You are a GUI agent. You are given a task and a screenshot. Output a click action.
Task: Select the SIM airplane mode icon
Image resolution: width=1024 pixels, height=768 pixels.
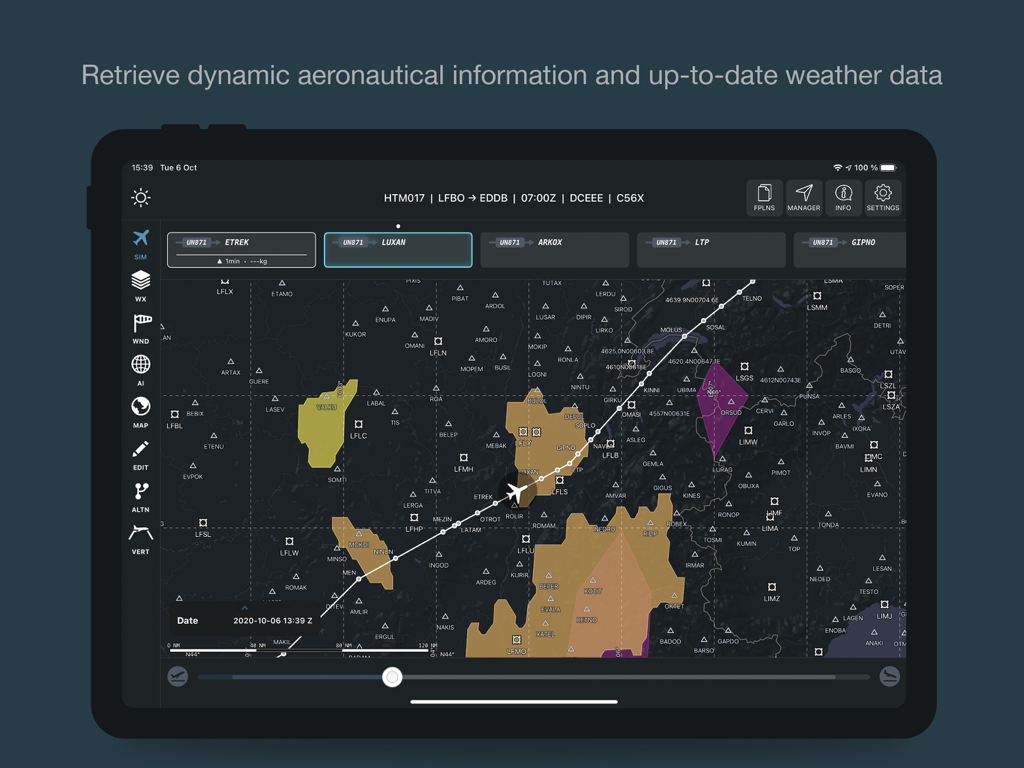(140, 240)
